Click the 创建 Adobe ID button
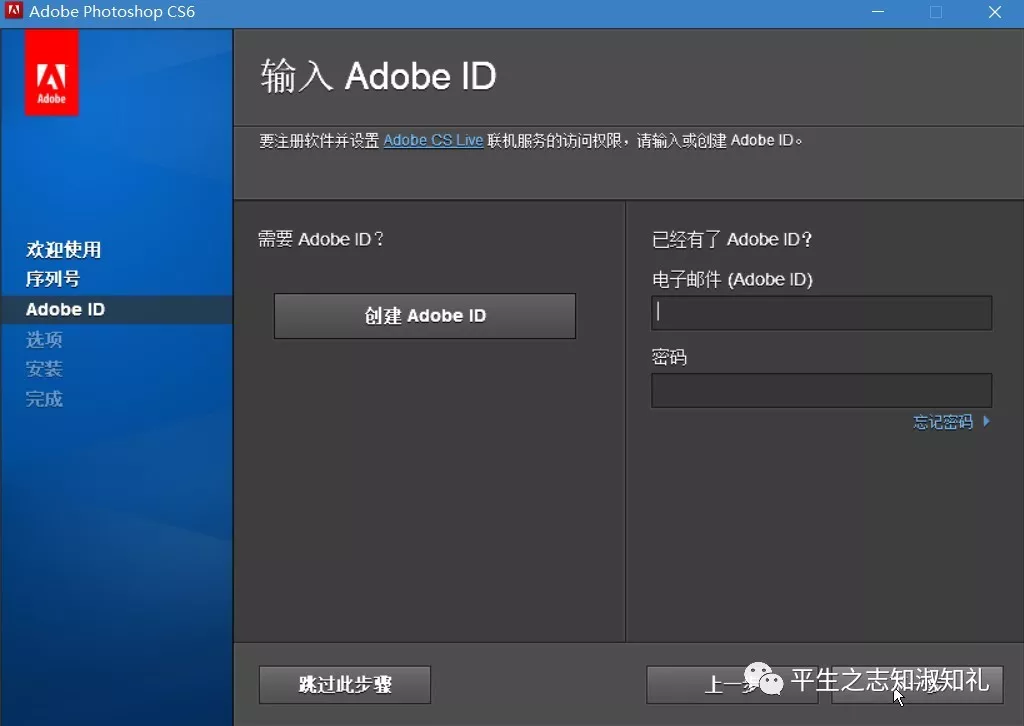This screenshot has width=1024, height=726. click(424, 316)
